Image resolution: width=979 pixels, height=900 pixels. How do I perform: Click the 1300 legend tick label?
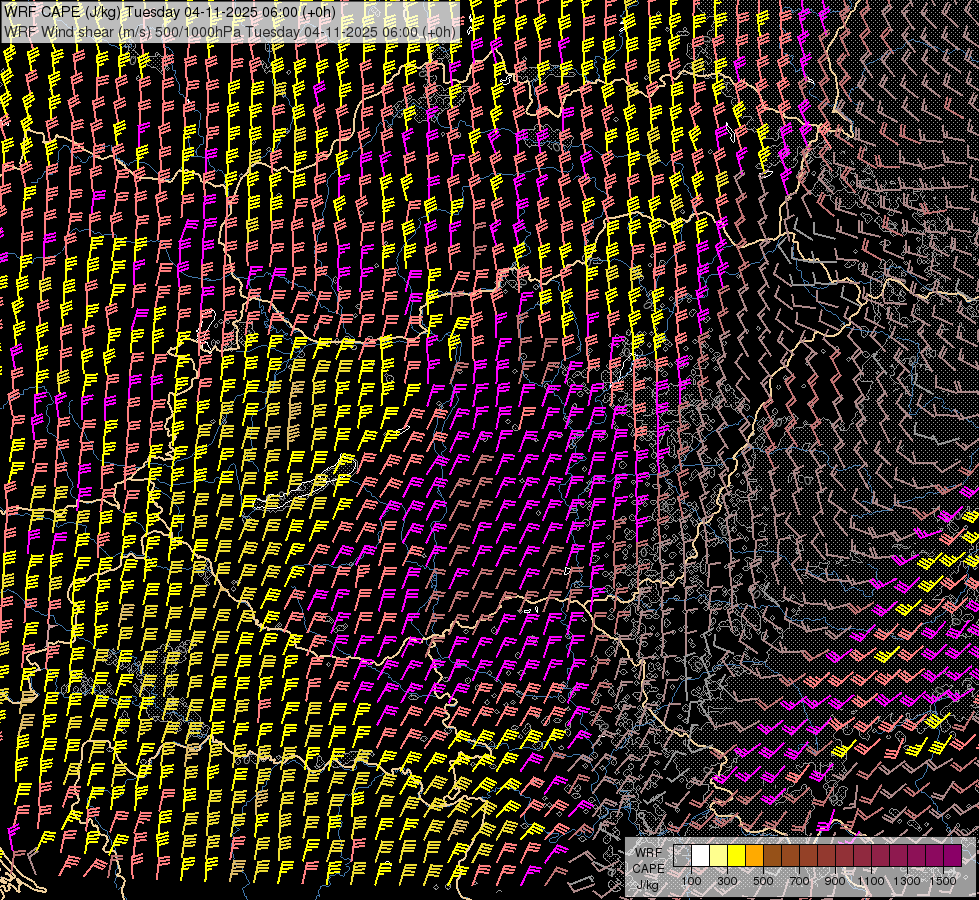tap(907, 880)
